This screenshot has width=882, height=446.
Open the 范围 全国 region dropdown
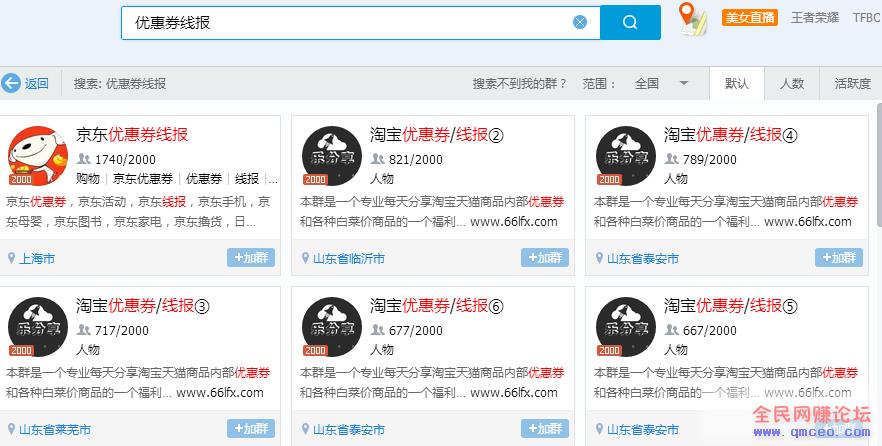pos(662,83)
